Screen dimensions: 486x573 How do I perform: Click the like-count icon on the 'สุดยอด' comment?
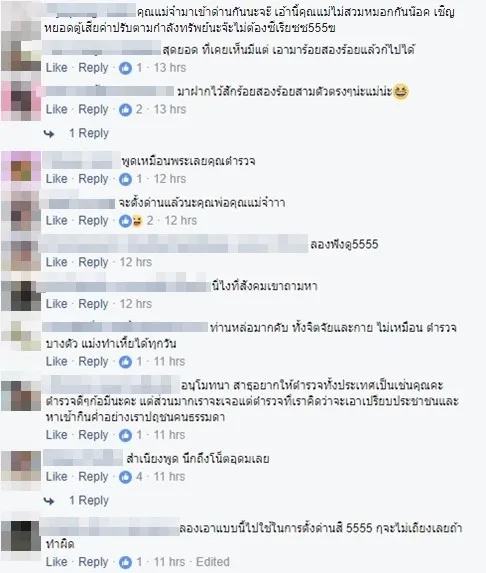125,68
